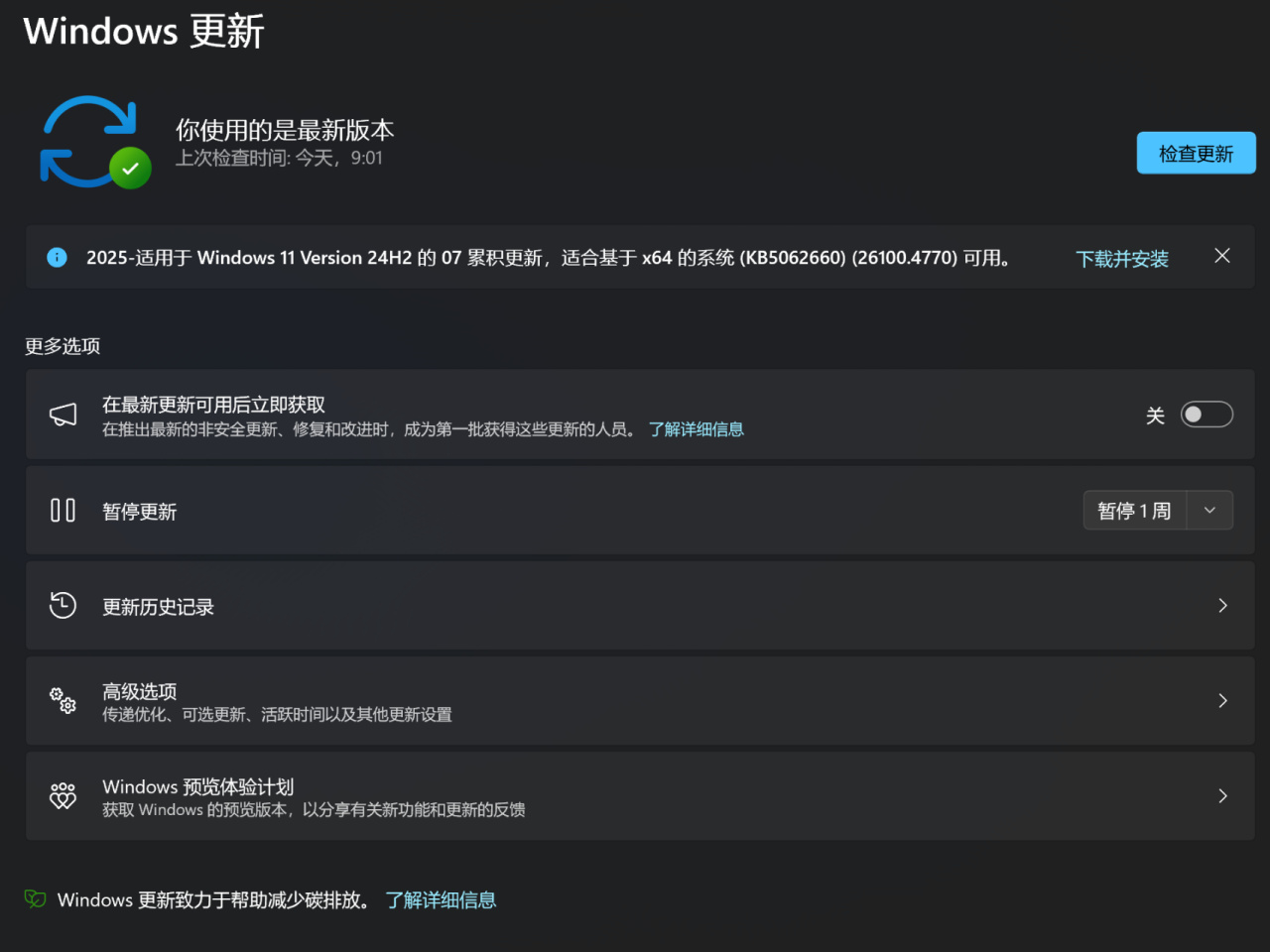Image resolution: width=1270 pixels, height=952 pixels.
Task: Click the pause bars icon beside 暂停更新
Action: 63,510
